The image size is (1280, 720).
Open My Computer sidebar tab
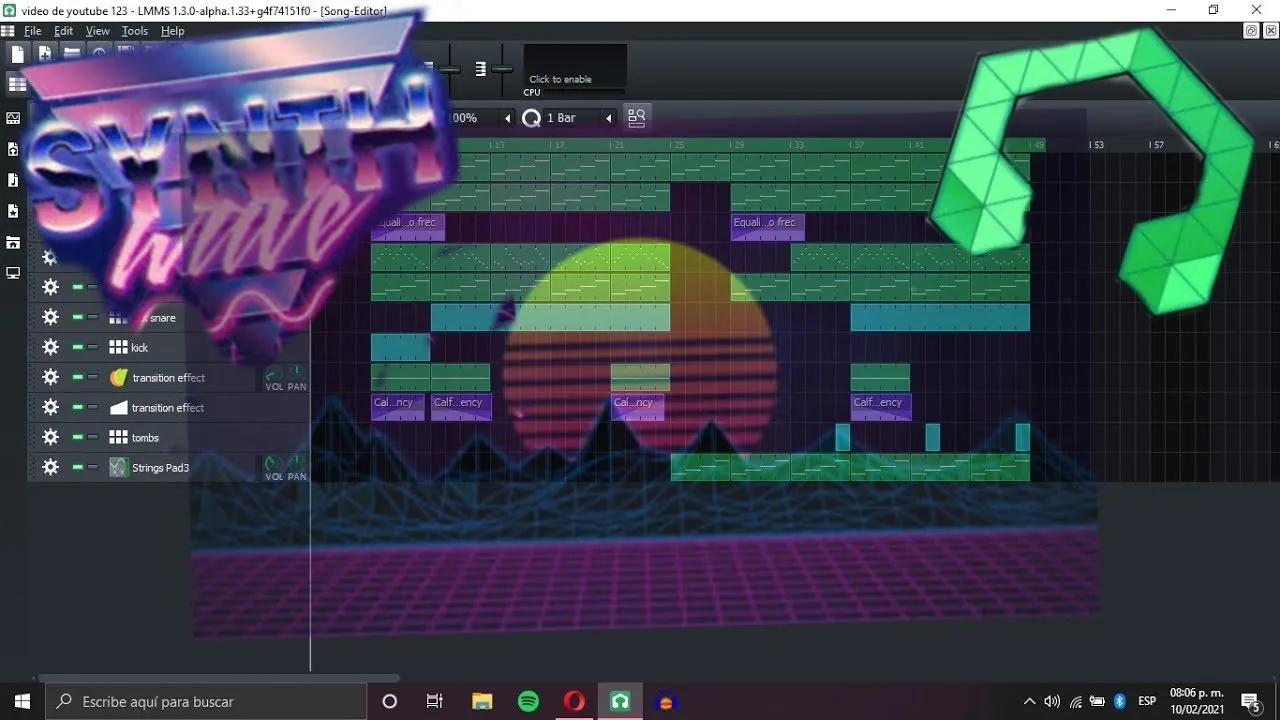13,273
